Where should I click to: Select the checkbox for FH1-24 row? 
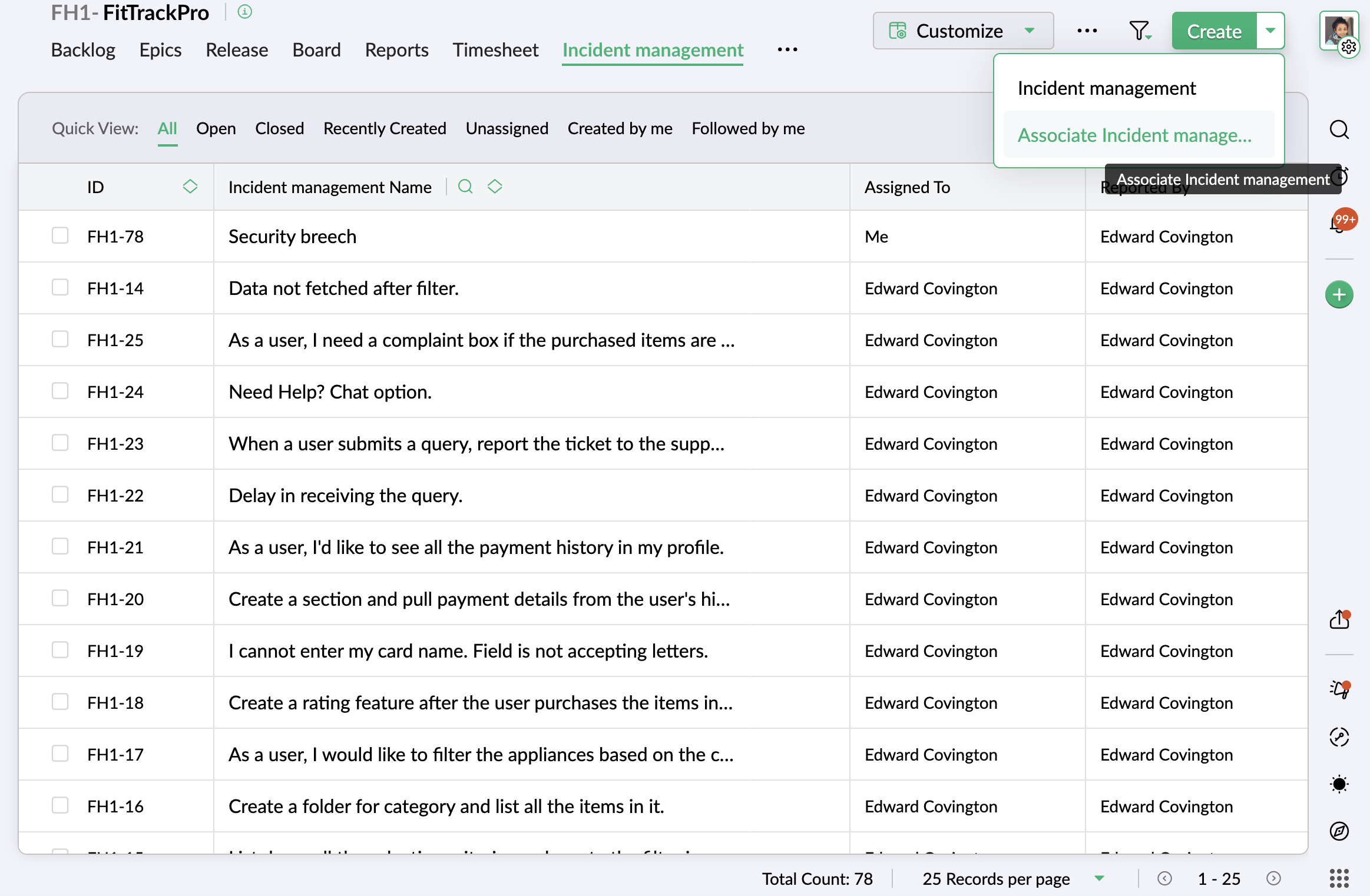(x=60, y=391)
